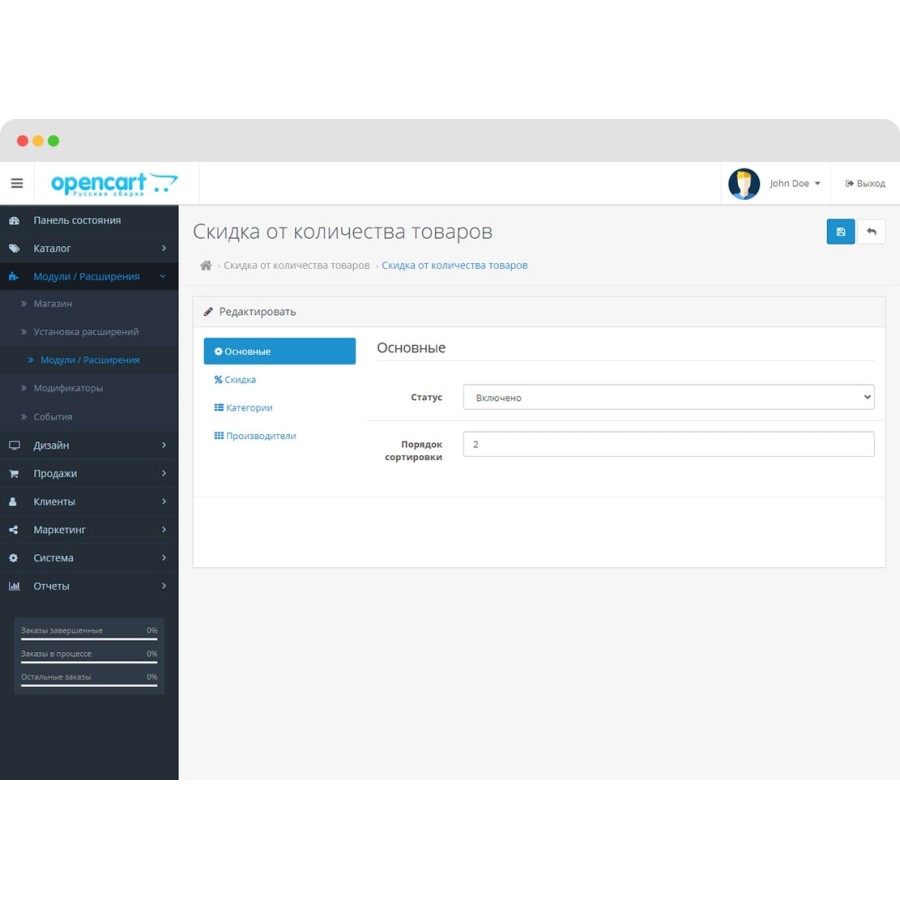The width and height of the screenshot is (900, 900).
Task: Click the blue save disk button
Action: click(840, 232)
